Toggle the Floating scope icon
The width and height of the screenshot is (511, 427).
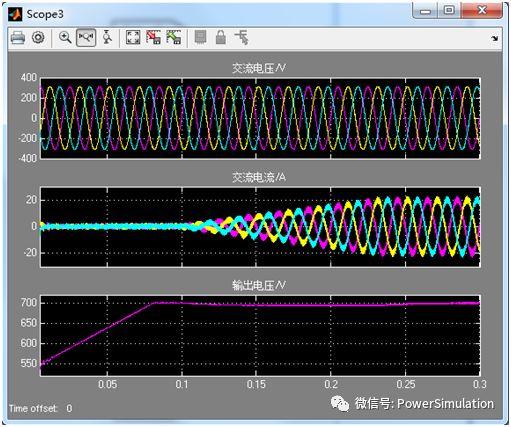click(200, 37)
